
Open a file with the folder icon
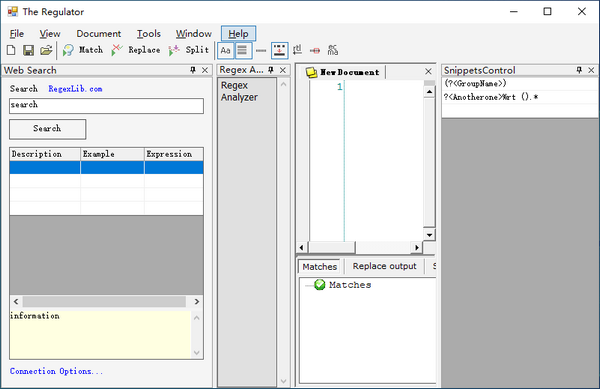click(x=46, y=50)
